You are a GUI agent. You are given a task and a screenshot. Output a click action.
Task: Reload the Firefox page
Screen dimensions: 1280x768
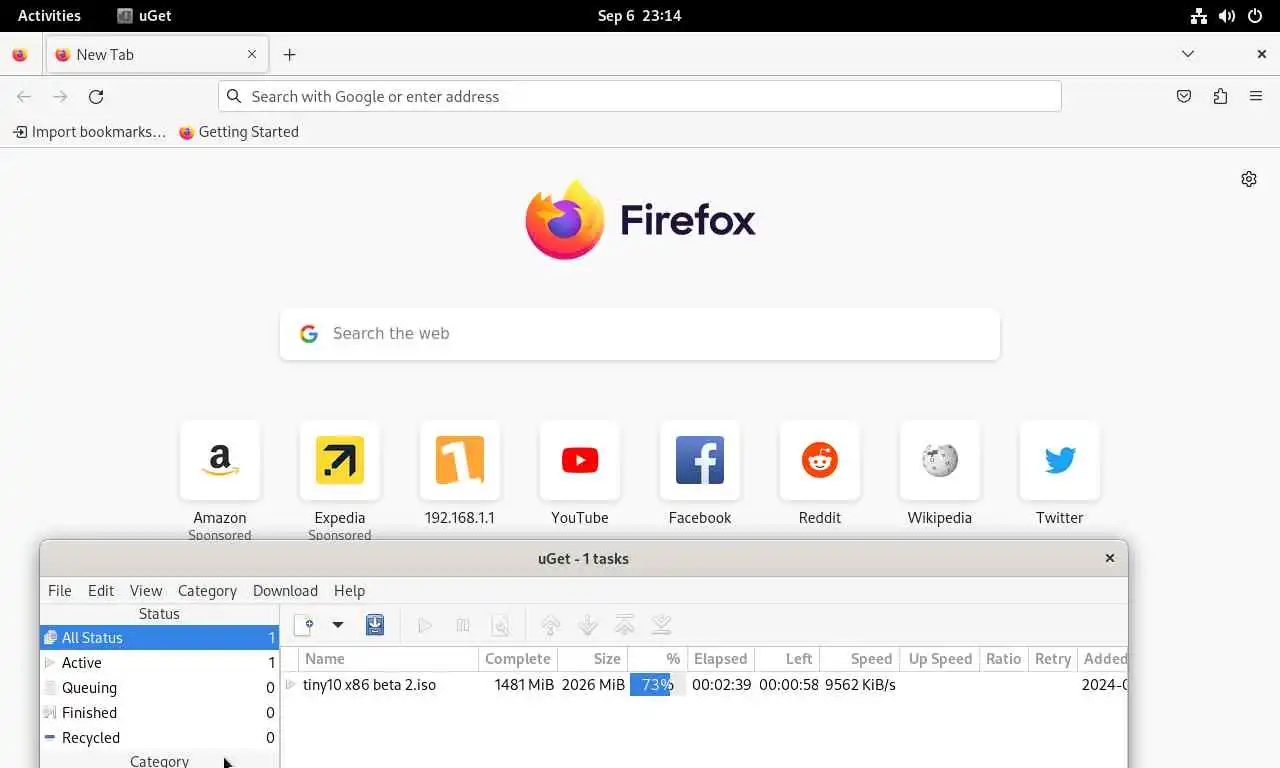pos(96,96)
